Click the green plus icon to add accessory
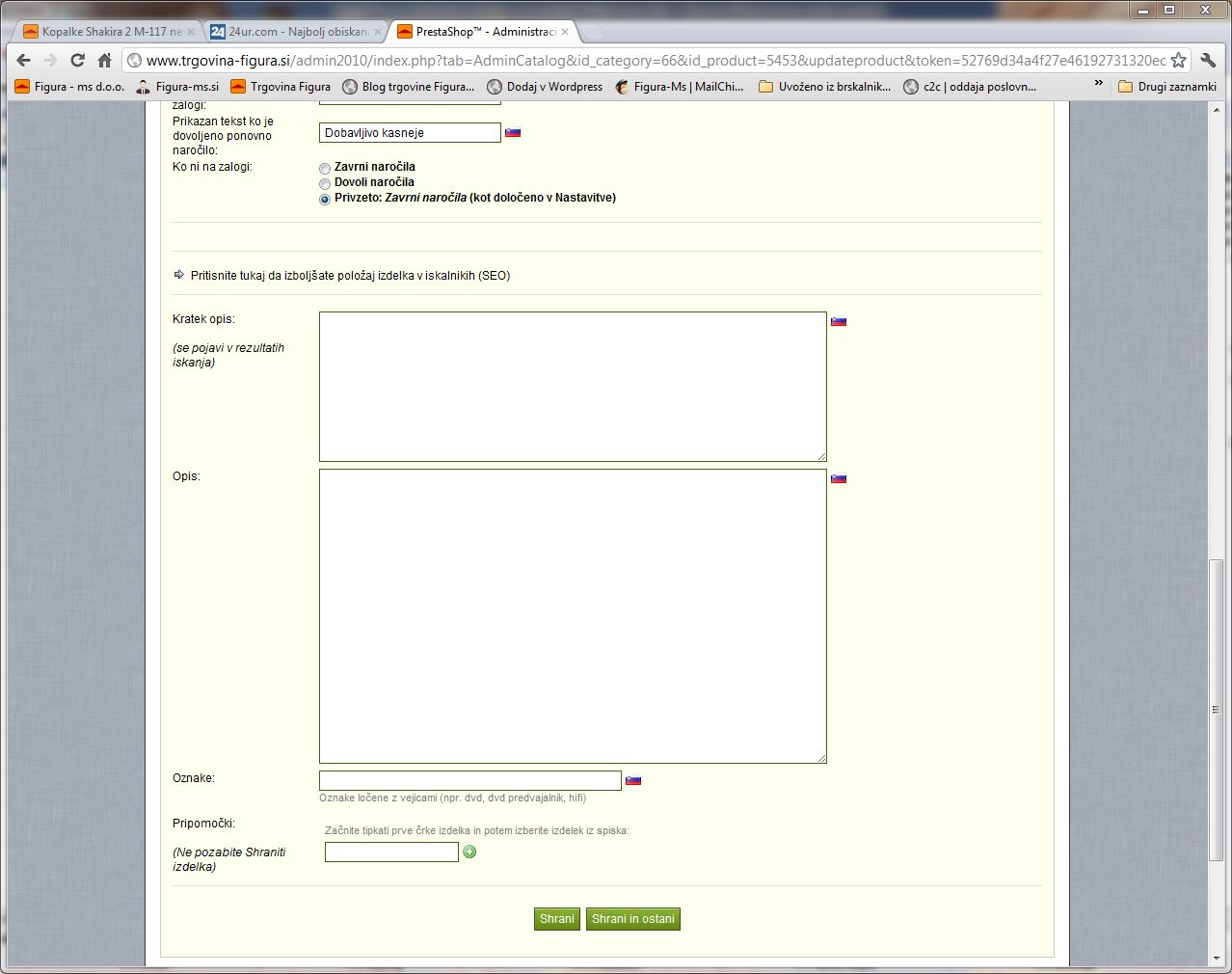1232x974 pixels. (x=469, y=852)
